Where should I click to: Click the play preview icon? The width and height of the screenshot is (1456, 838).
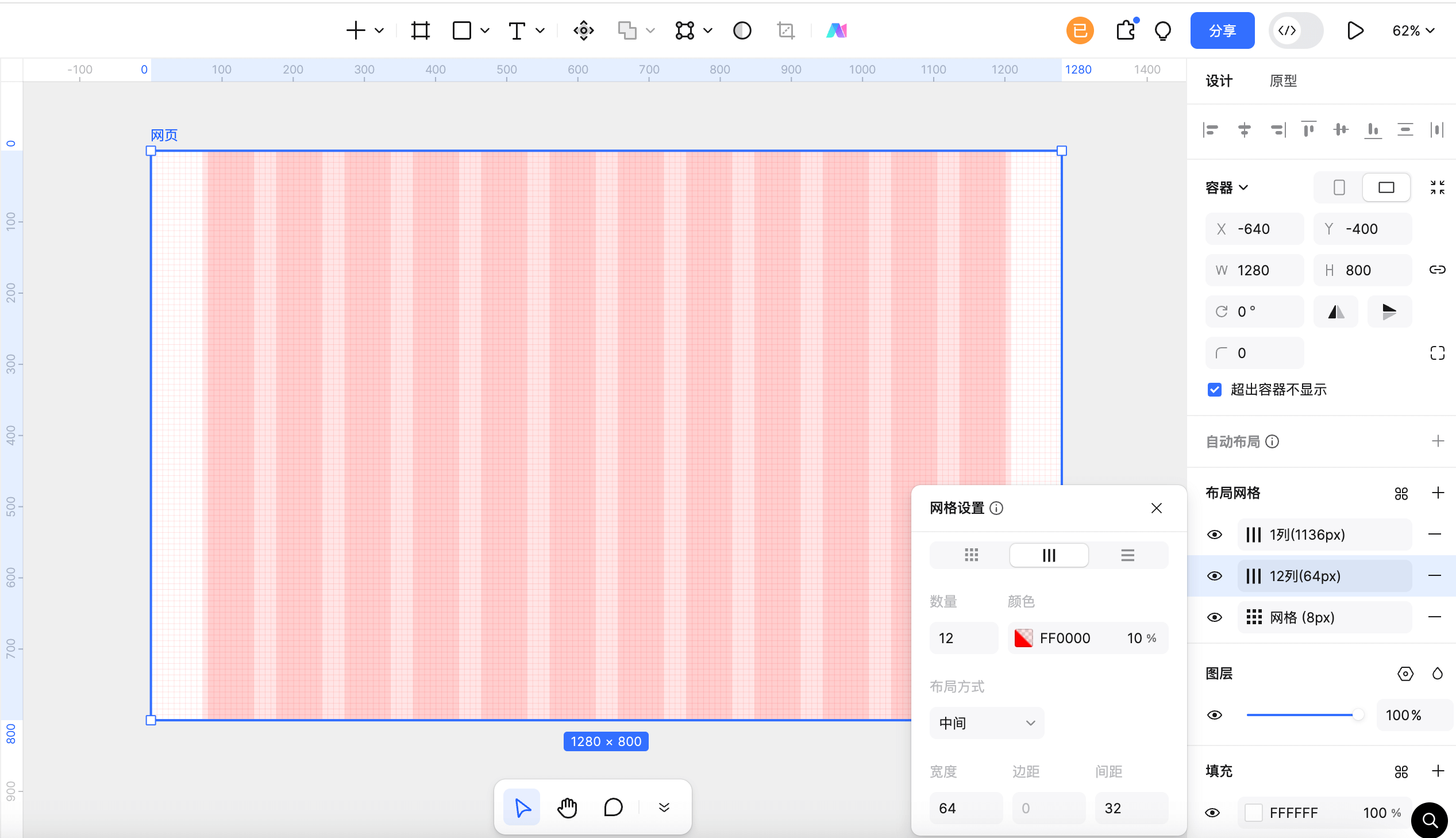1355,30
